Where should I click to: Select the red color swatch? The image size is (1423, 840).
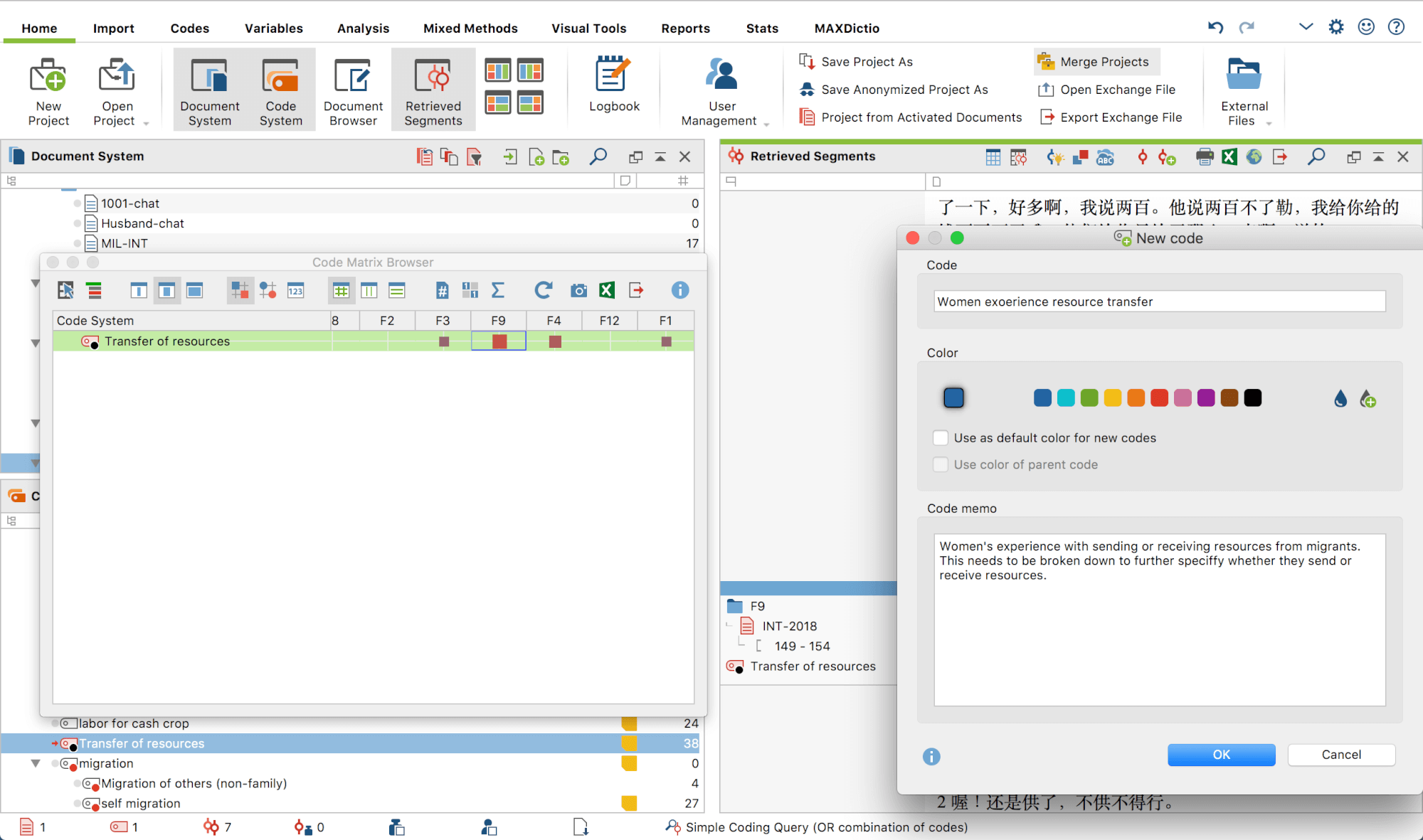click(x=1160, y=398)
